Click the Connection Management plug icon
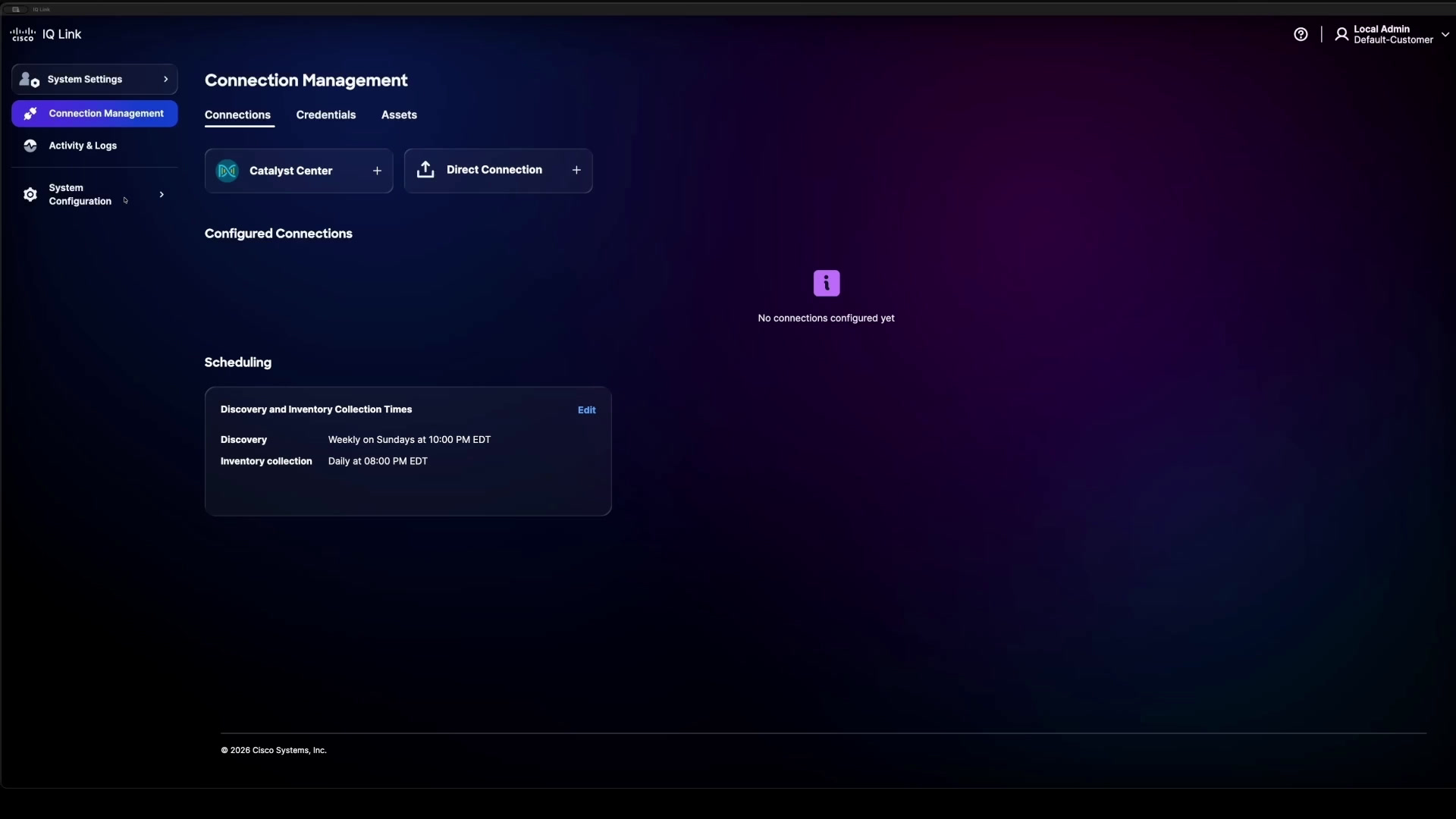 pyautogui.click(x=30, y=114)
